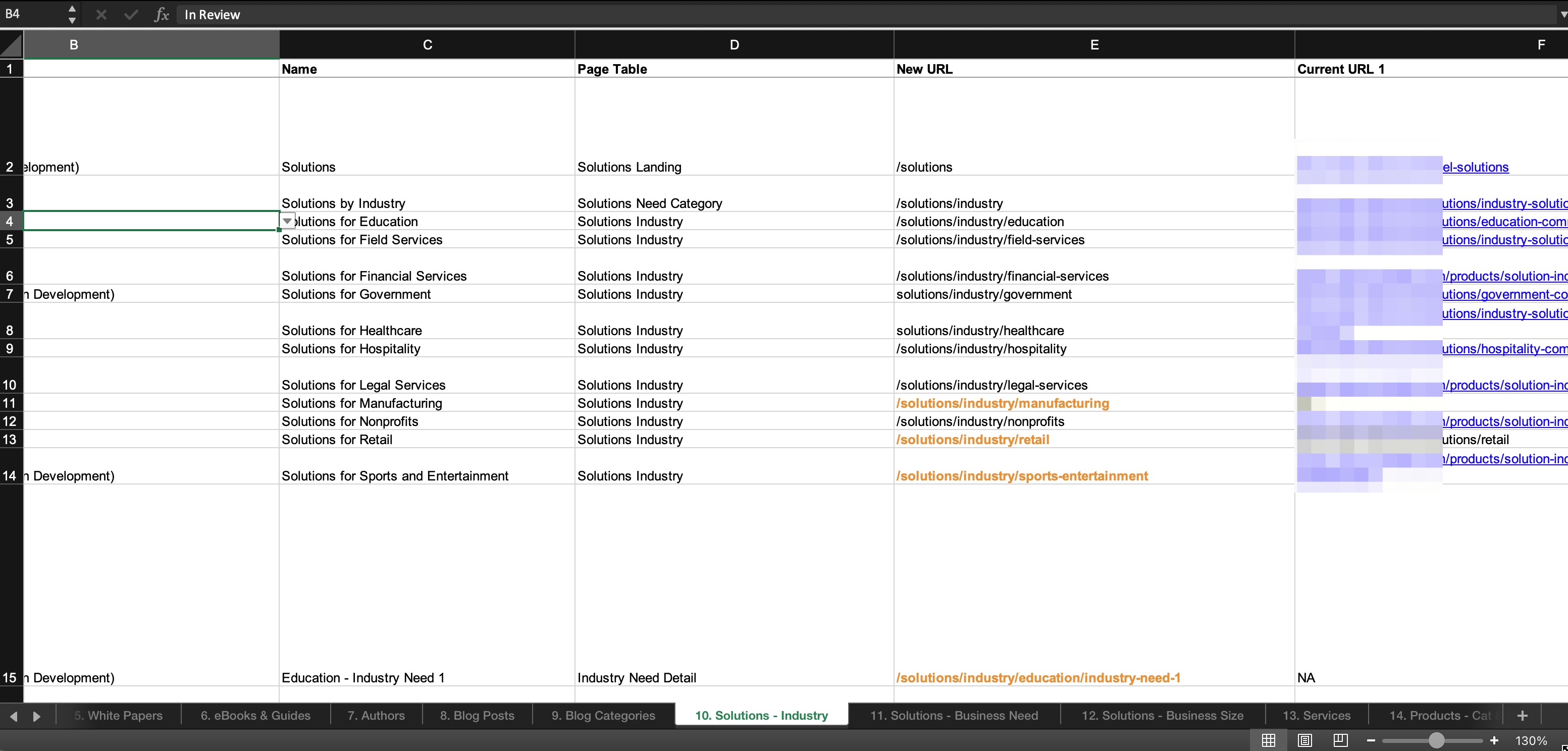Open the 8. Blog Posts sheet tab
This screenshot has height=751, width=1568.
[477, 716]
